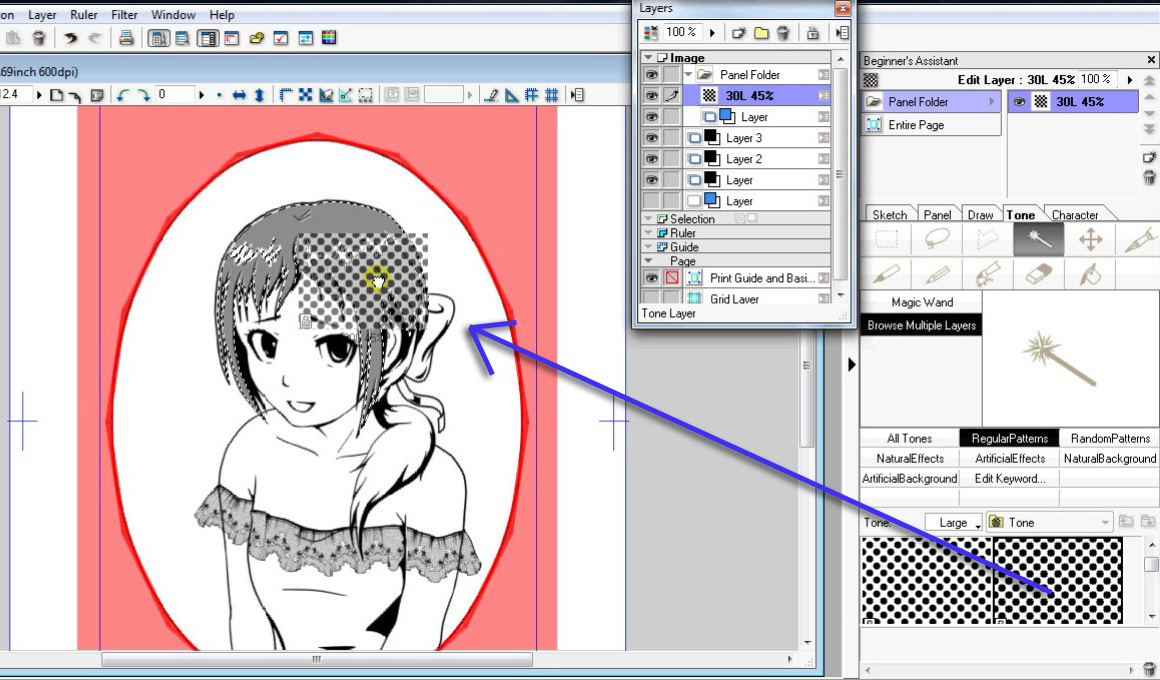1160x680 pixels.
Task: Click rotate clockwise icon in page toolbar
Action: 143,95
